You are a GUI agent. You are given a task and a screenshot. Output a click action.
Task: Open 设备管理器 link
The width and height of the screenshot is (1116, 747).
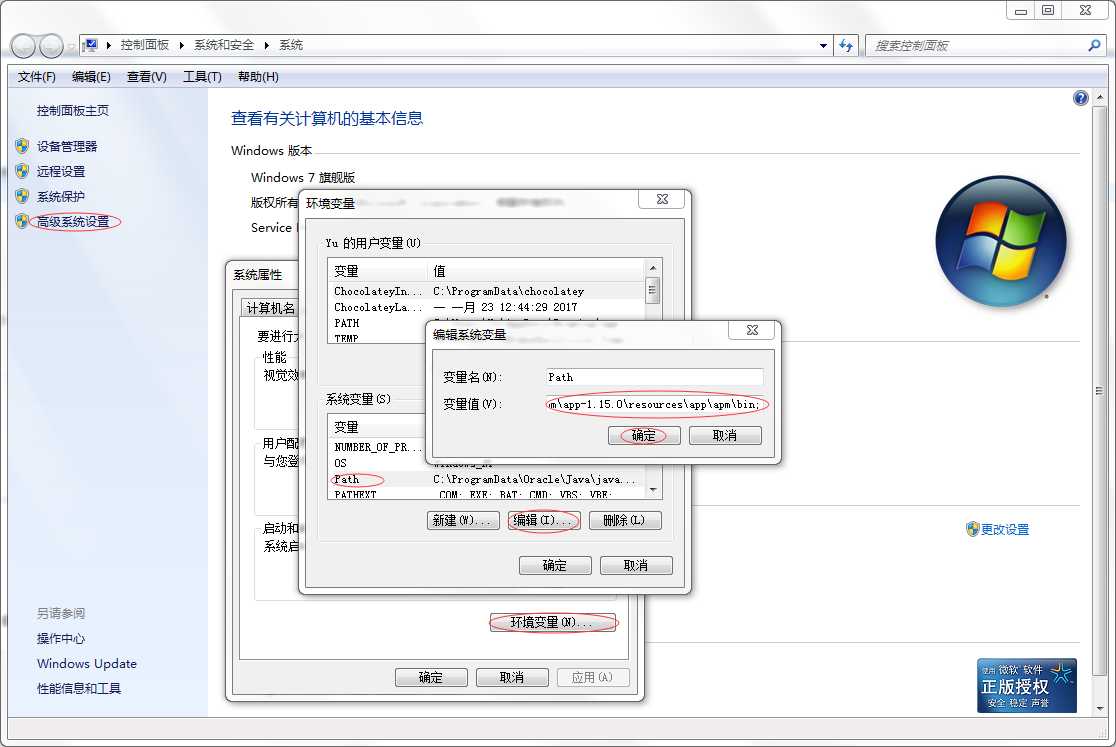tap(67, 146)
